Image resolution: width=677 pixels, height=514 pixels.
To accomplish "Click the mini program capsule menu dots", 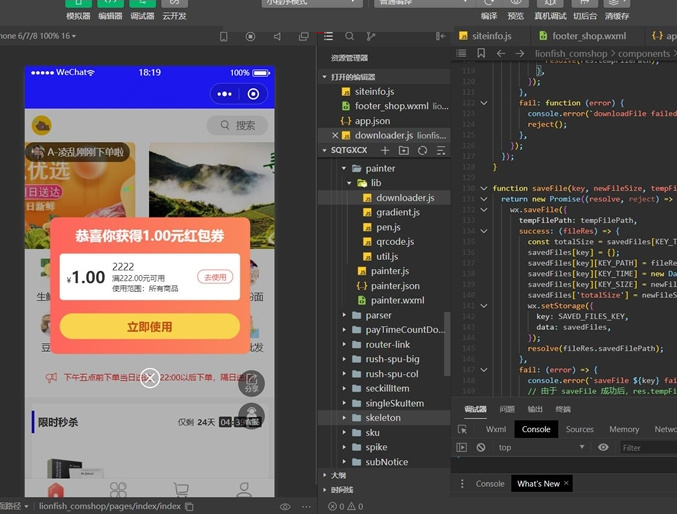I will (x=225, y=94).
